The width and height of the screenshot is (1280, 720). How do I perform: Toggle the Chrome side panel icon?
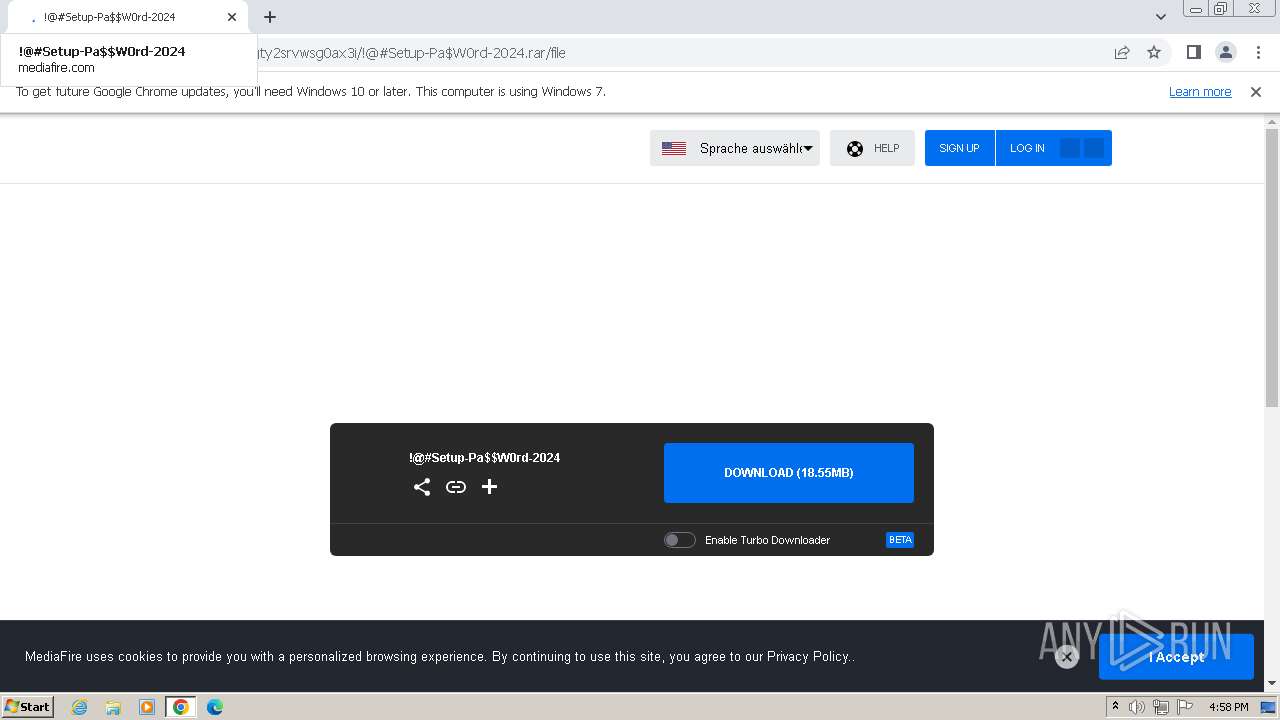[1193, 53]
